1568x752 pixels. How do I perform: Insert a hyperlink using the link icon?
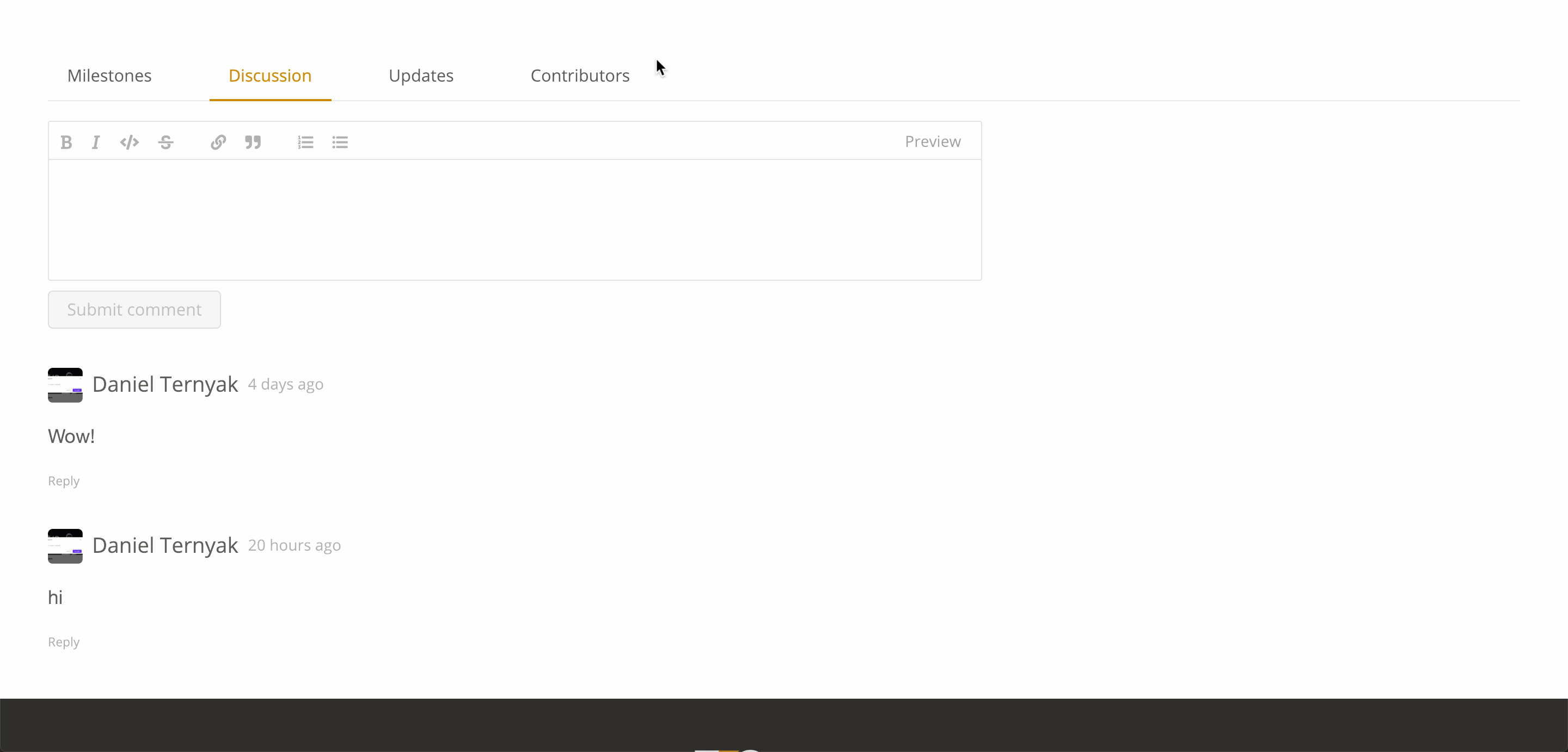(218, 143)
